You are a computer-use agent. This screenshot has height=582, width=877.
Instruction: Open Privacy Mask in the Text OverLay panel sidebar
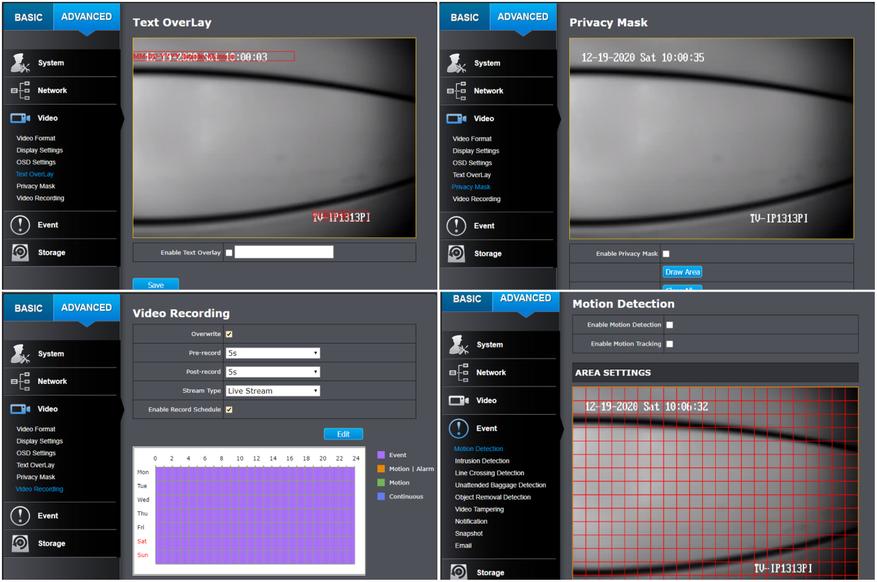click(x=36, y=186)
